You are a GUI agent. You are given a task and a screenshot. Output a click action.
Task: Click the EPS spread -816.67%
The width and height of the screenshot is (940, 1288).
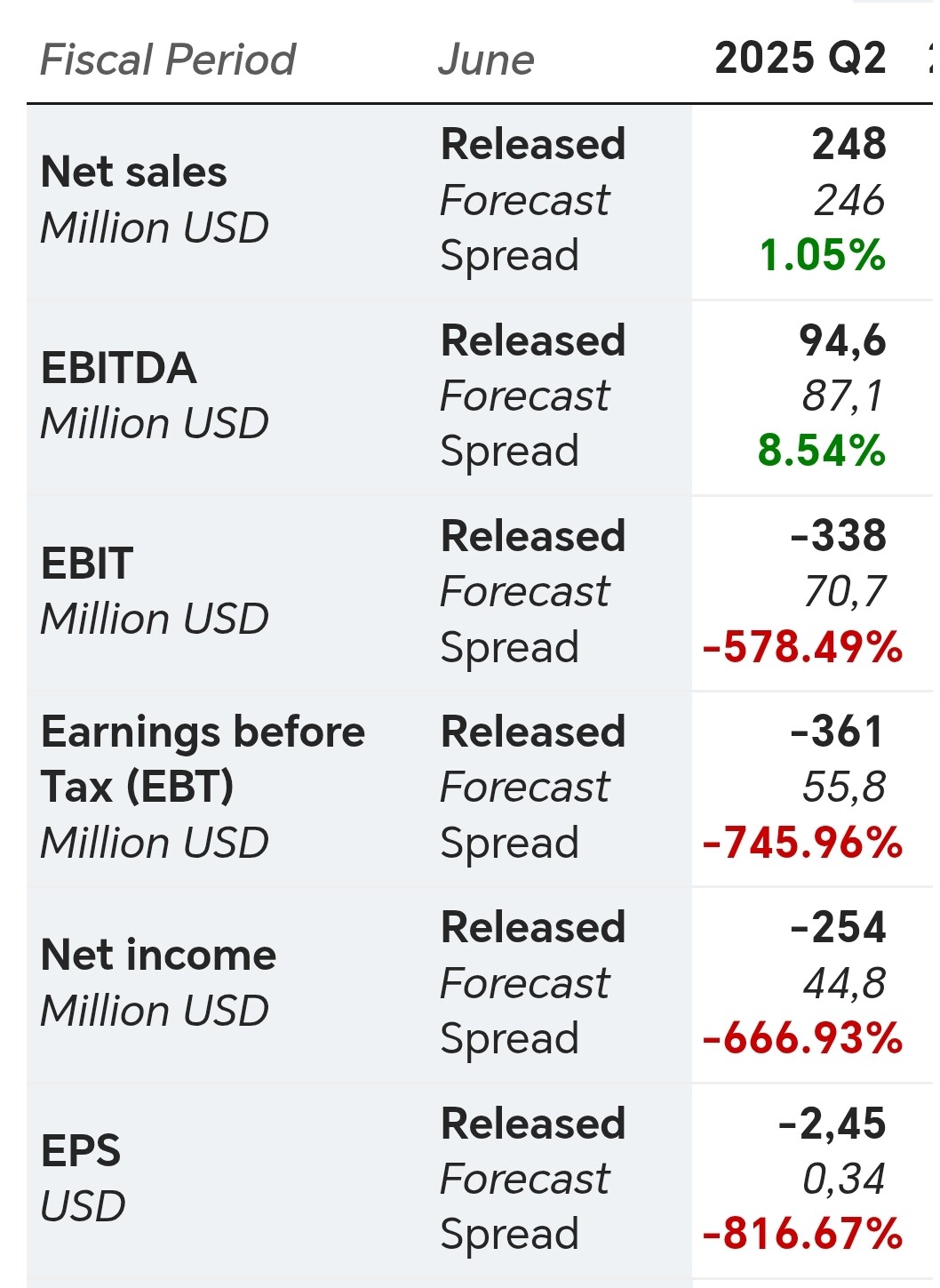[802, 1234]
